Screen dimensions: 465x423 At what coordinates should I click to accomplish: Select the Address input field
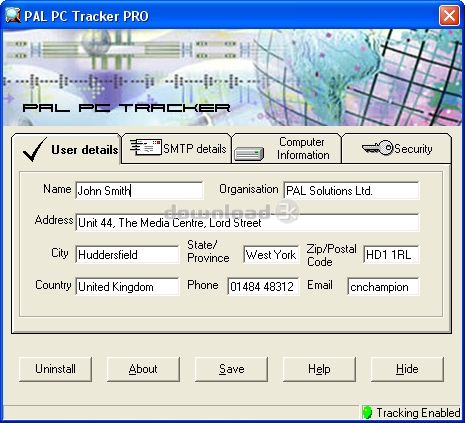[x=247, y=222]
